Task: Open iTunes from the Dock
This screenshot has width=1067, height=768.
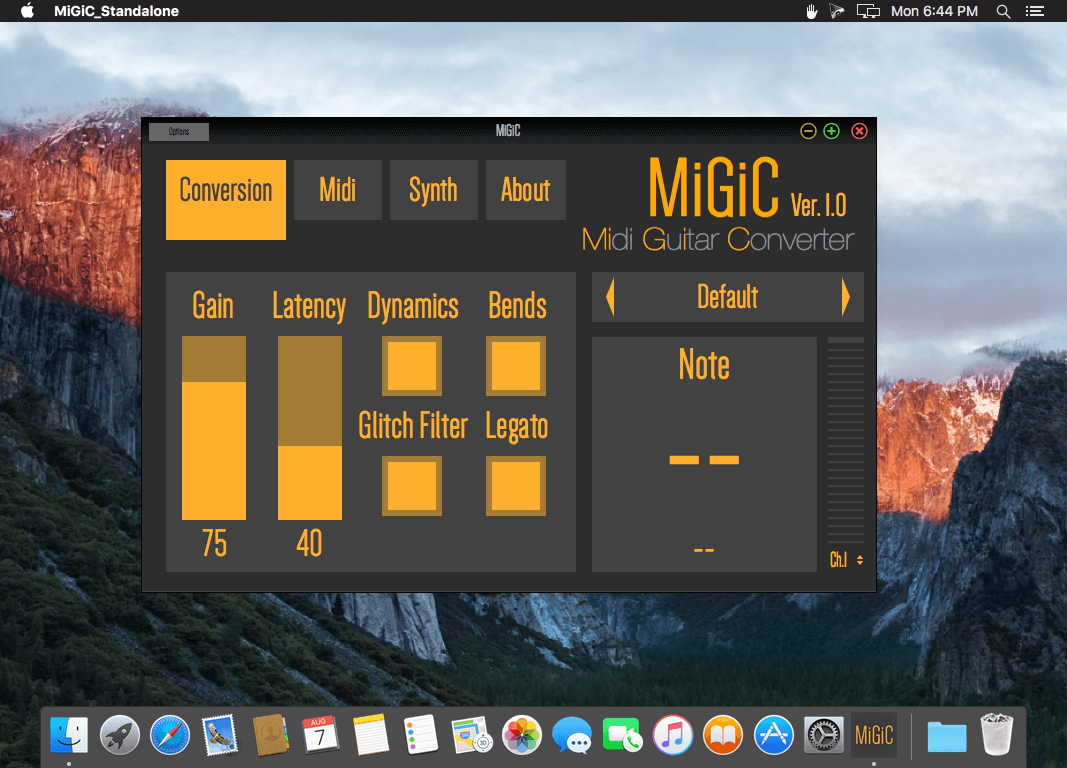Action: coord(673,735)
